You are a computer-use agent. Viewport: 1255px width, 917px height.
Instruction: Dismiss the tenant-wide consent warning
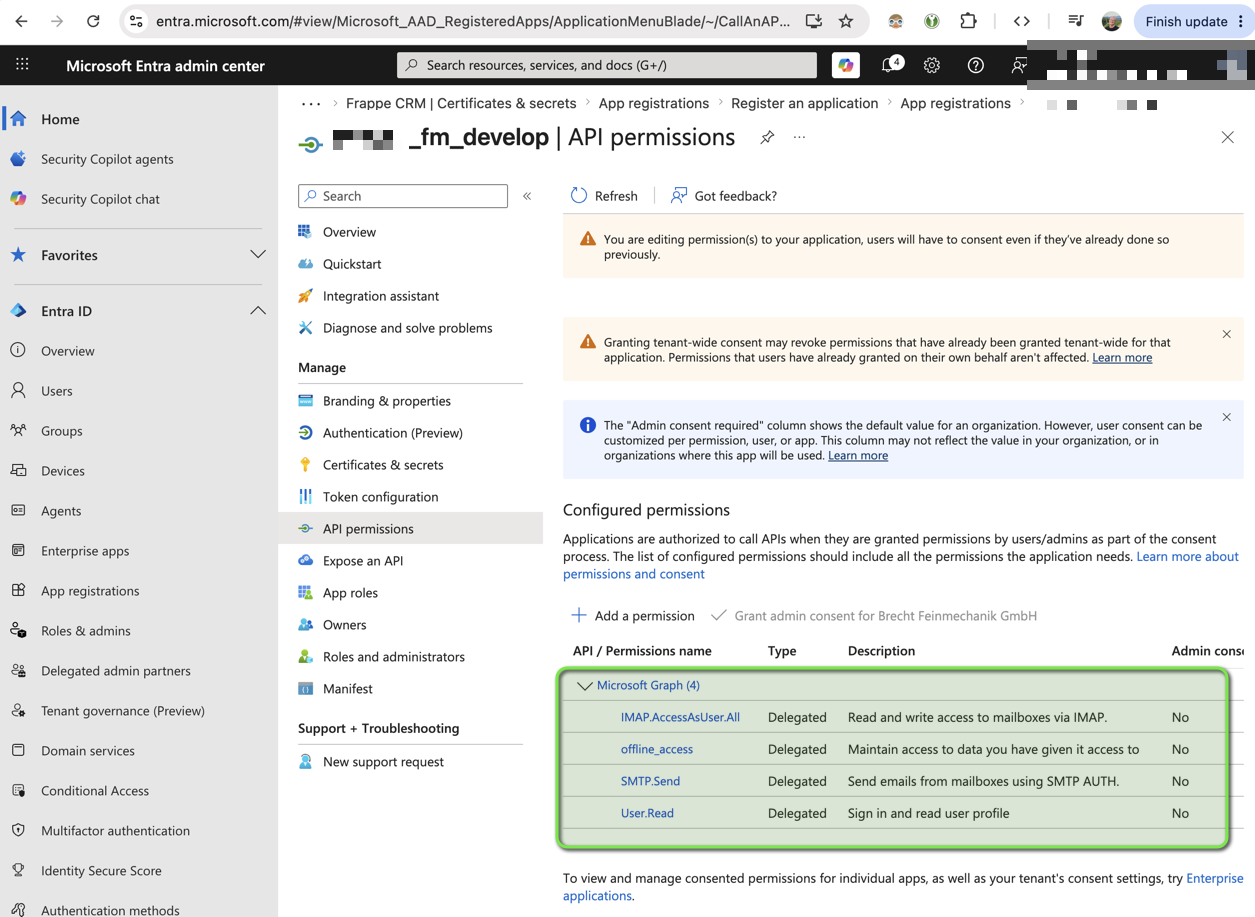click(x=1227, y=334)
